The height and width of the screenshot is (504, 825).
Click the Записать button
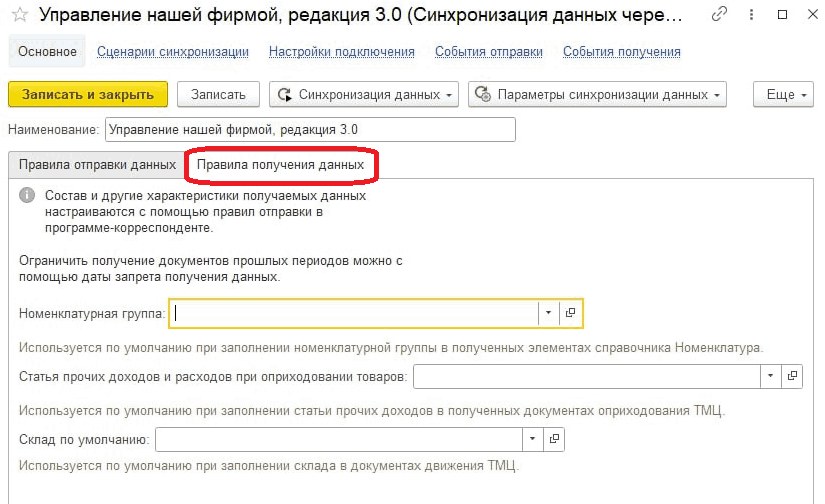pos(218,95)
